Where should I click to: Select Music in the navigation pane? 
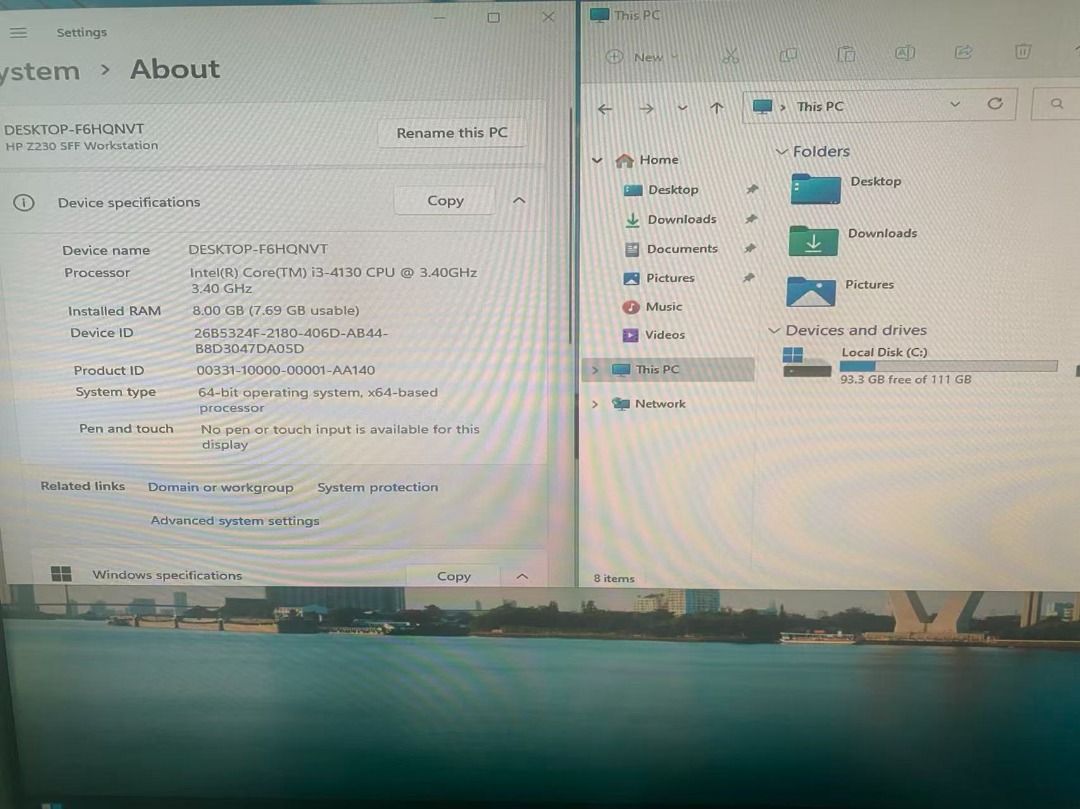click(x=652, y=306)
